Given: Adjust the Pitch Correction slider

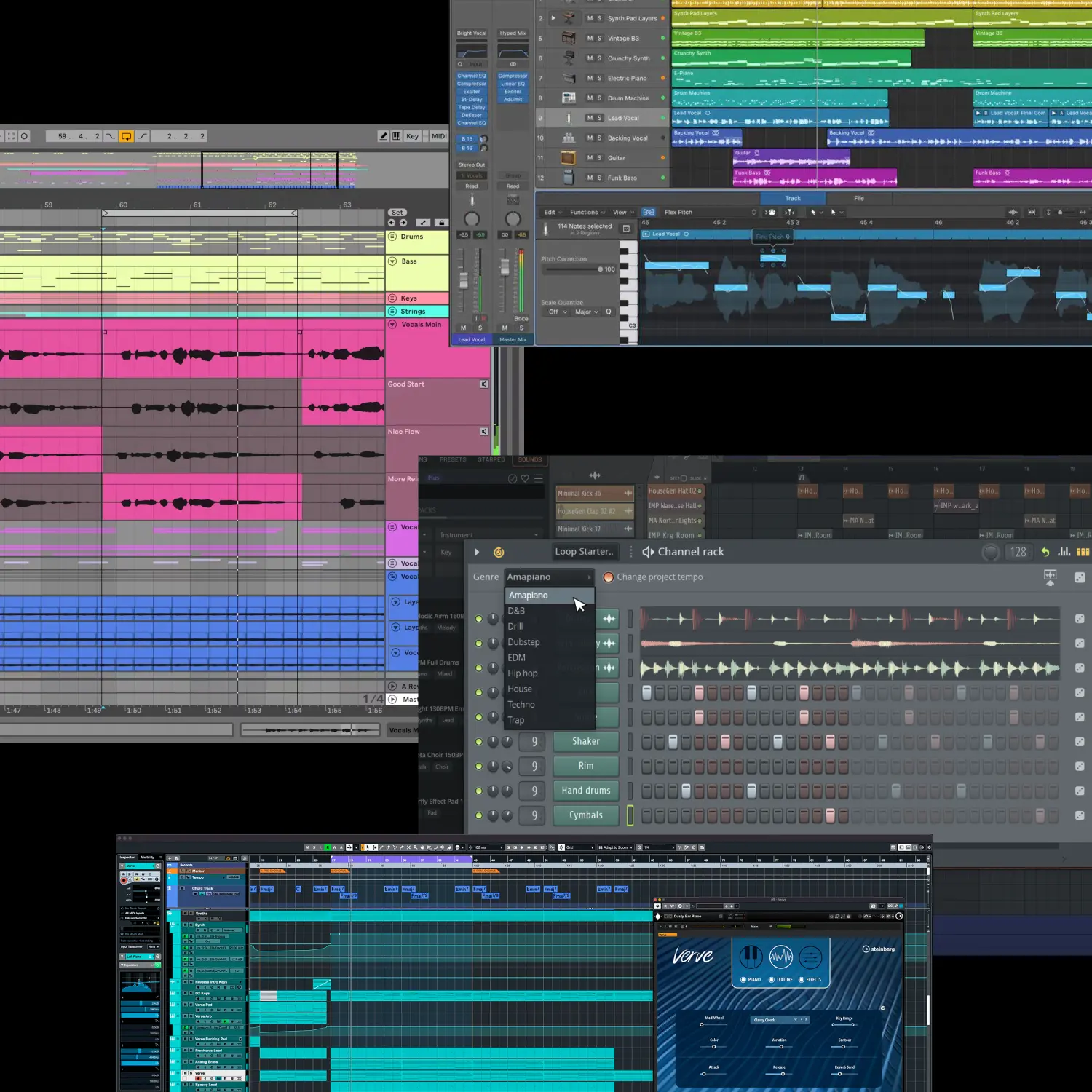Looking at the screenshot, I should [x=600, y=269].
